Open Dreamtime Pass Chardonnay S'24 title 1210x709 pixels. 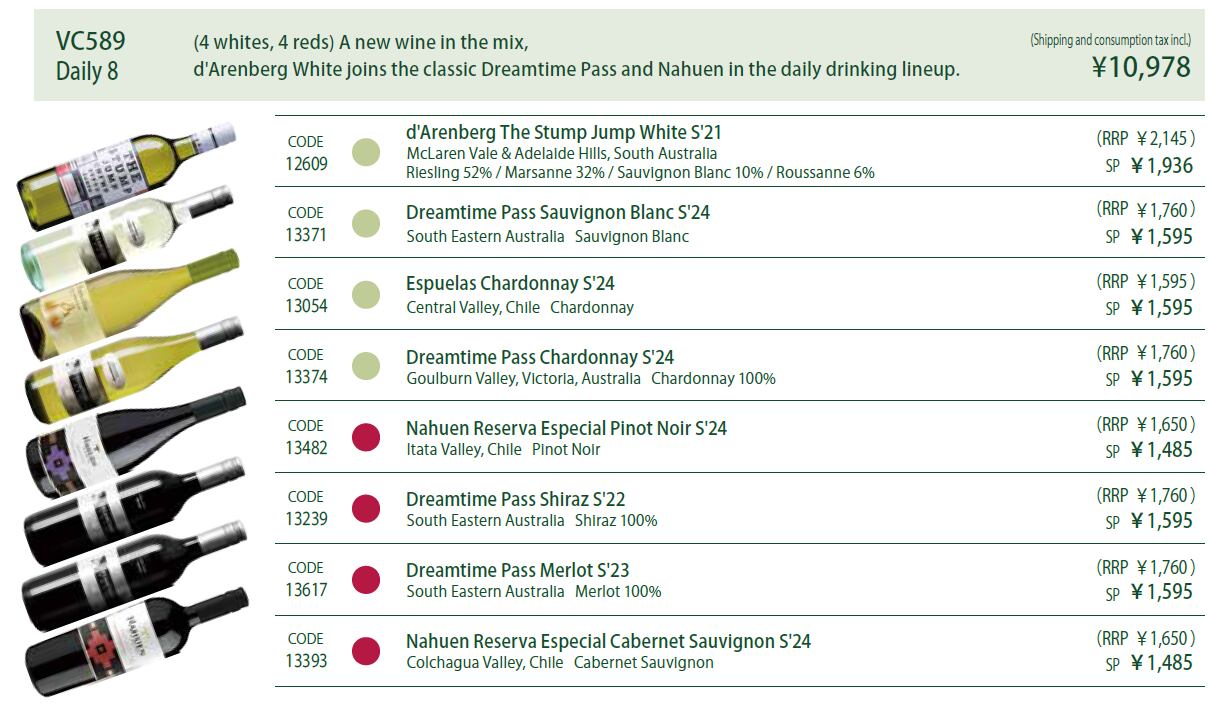pyautogui.click(x=540, y=357)
